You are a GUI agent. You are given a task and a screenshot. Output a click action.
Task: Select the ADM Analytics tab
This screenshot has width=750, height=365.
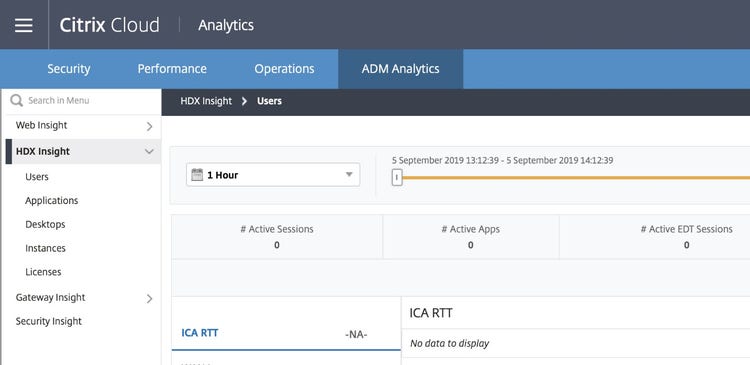pos(400,69)
